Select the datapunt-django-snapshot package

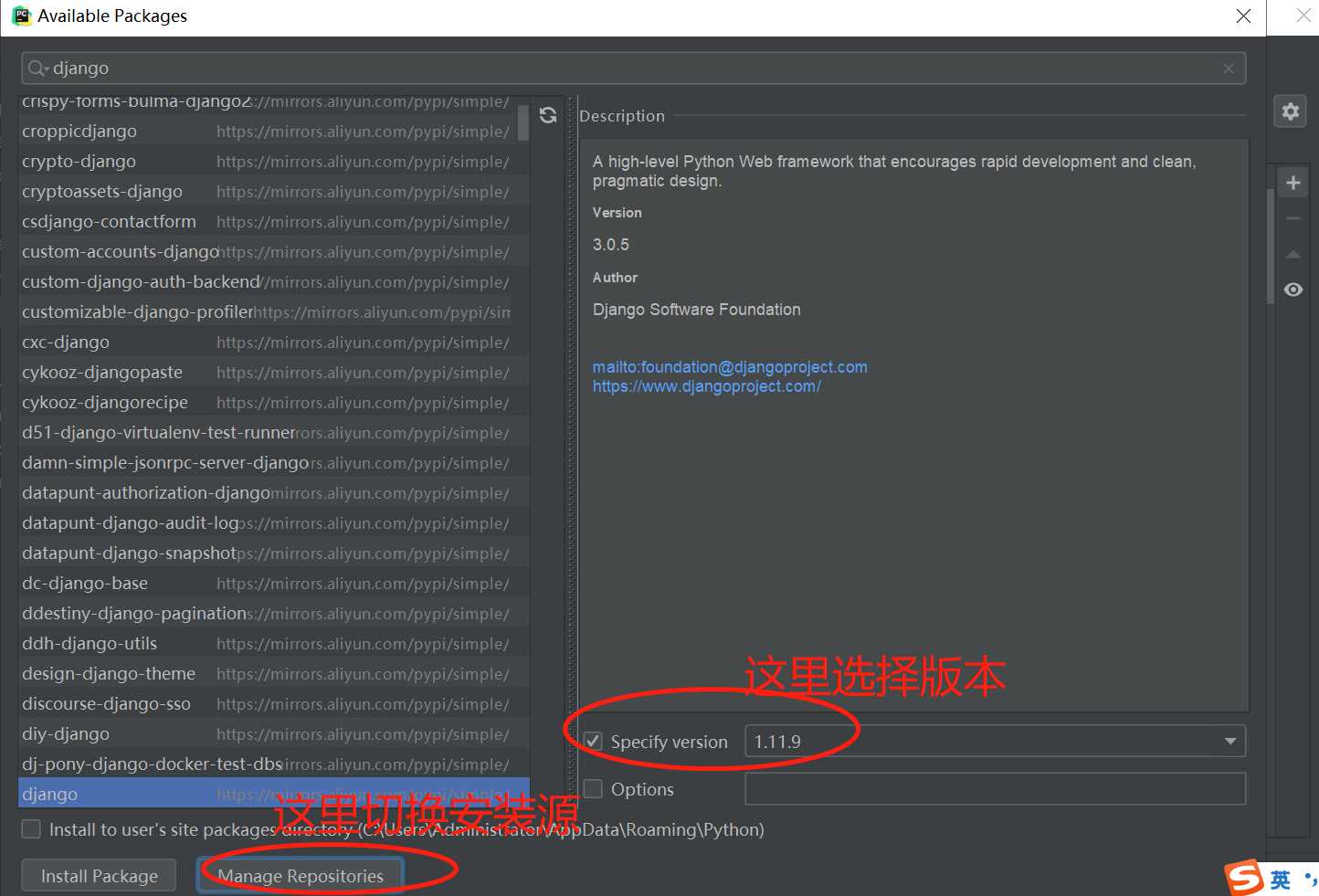click(x=274, y=553)
